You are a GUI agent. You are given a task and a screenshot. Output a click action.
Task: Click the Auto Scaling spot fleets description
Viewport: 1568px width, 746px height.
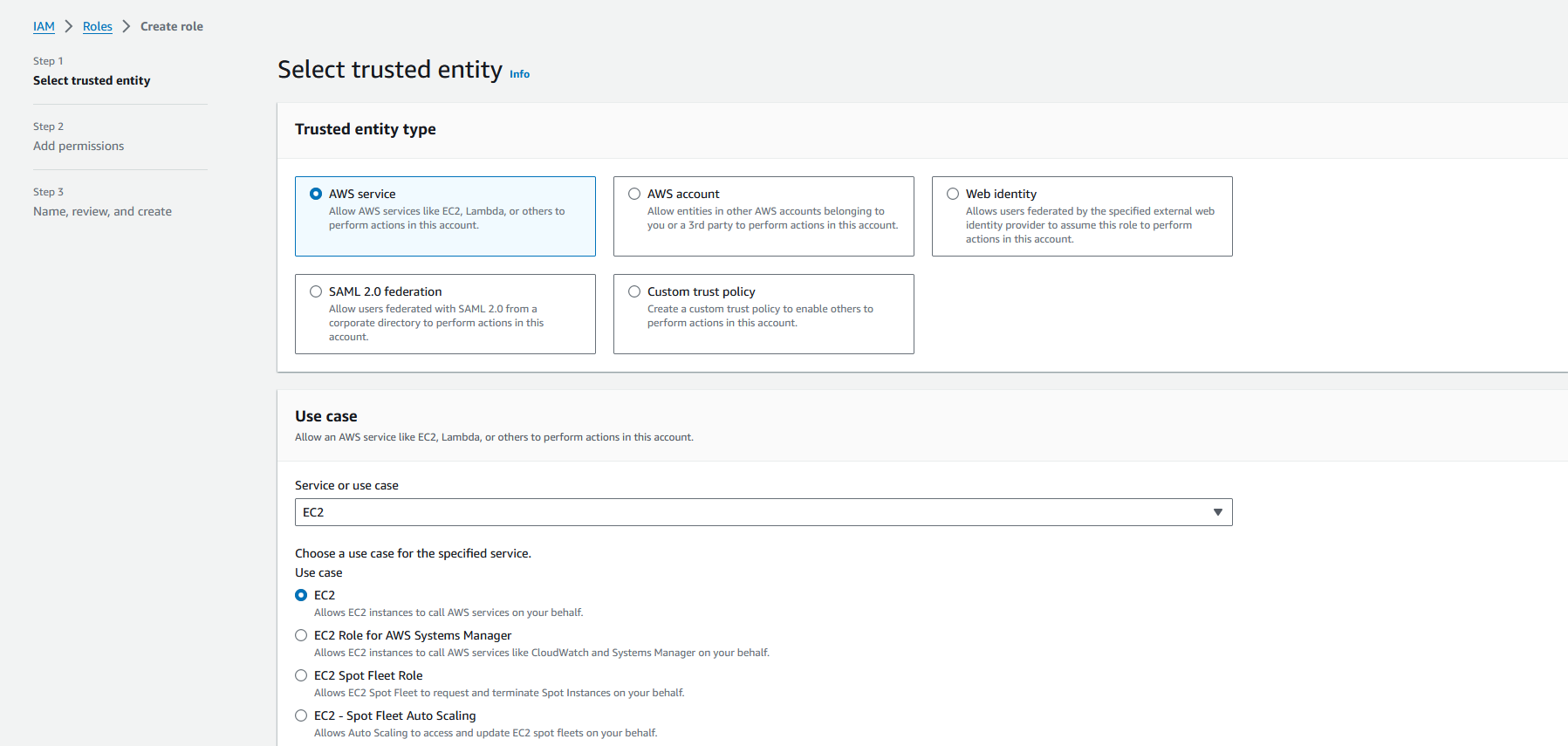coord(486,733)
